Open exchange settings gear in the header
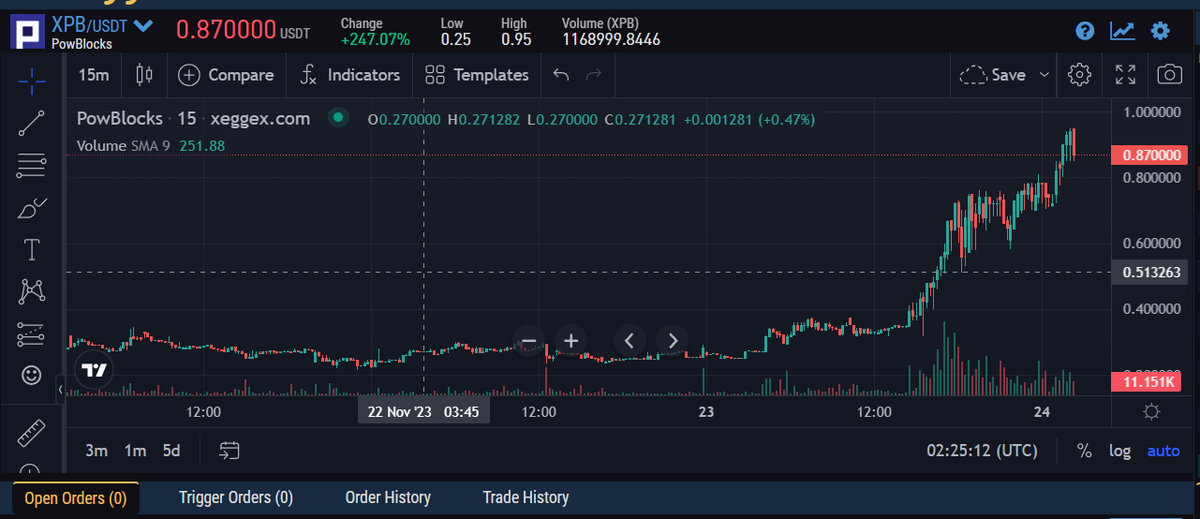 (1160, 31)
